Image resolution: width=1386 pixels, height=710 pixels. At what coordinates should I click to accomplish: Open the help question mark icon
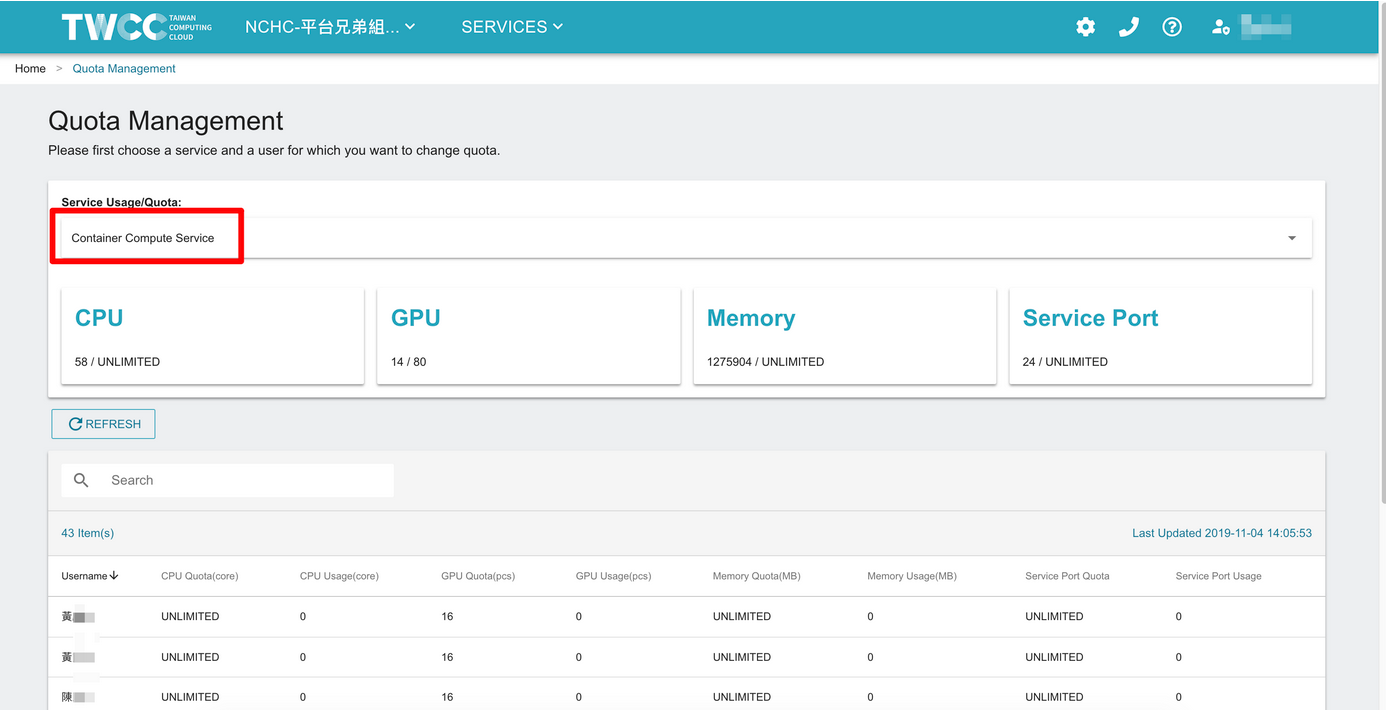click(1172, 27)
